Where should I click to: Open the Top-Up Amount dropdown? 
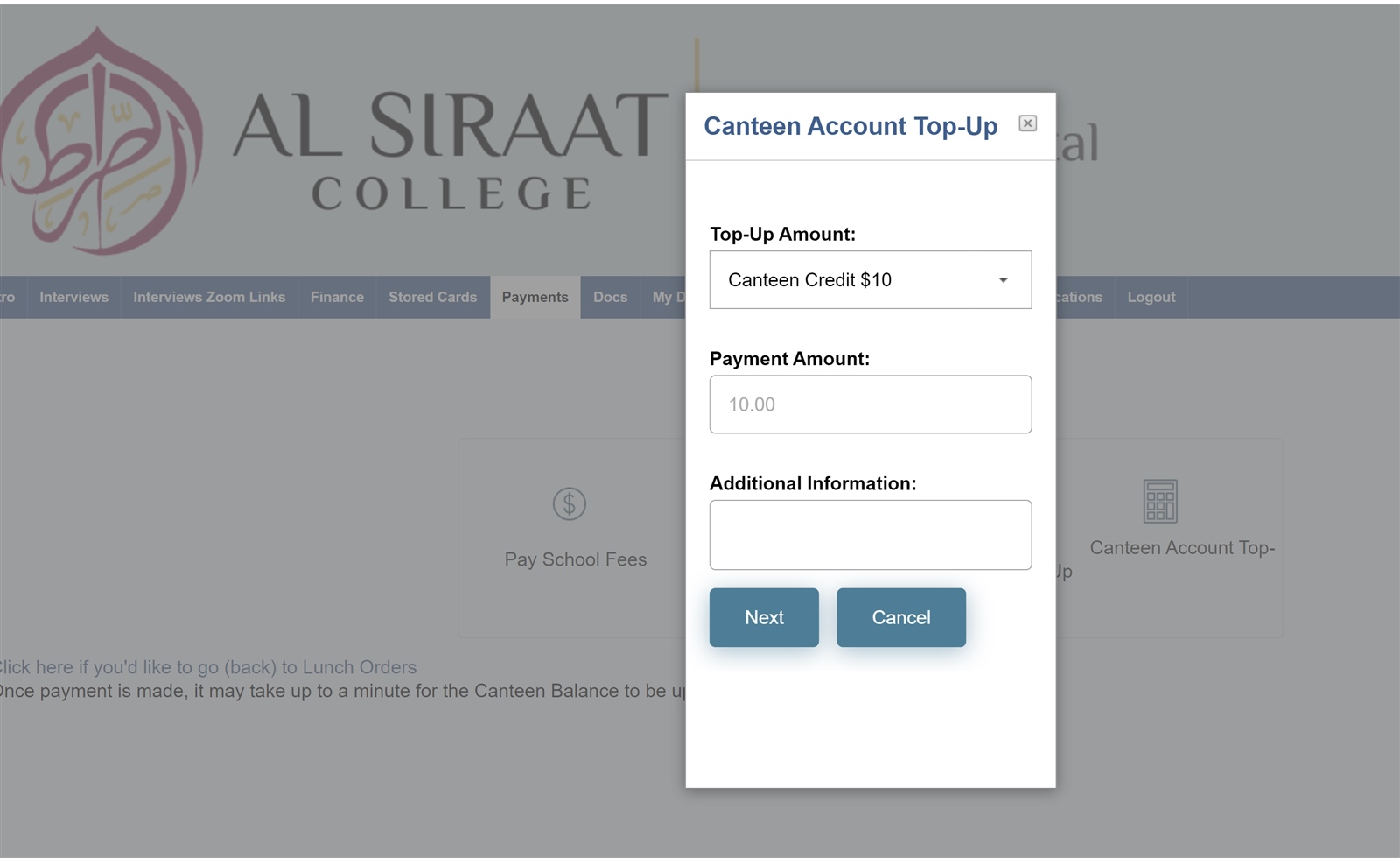pyautogui.click(x=870, y=280)
